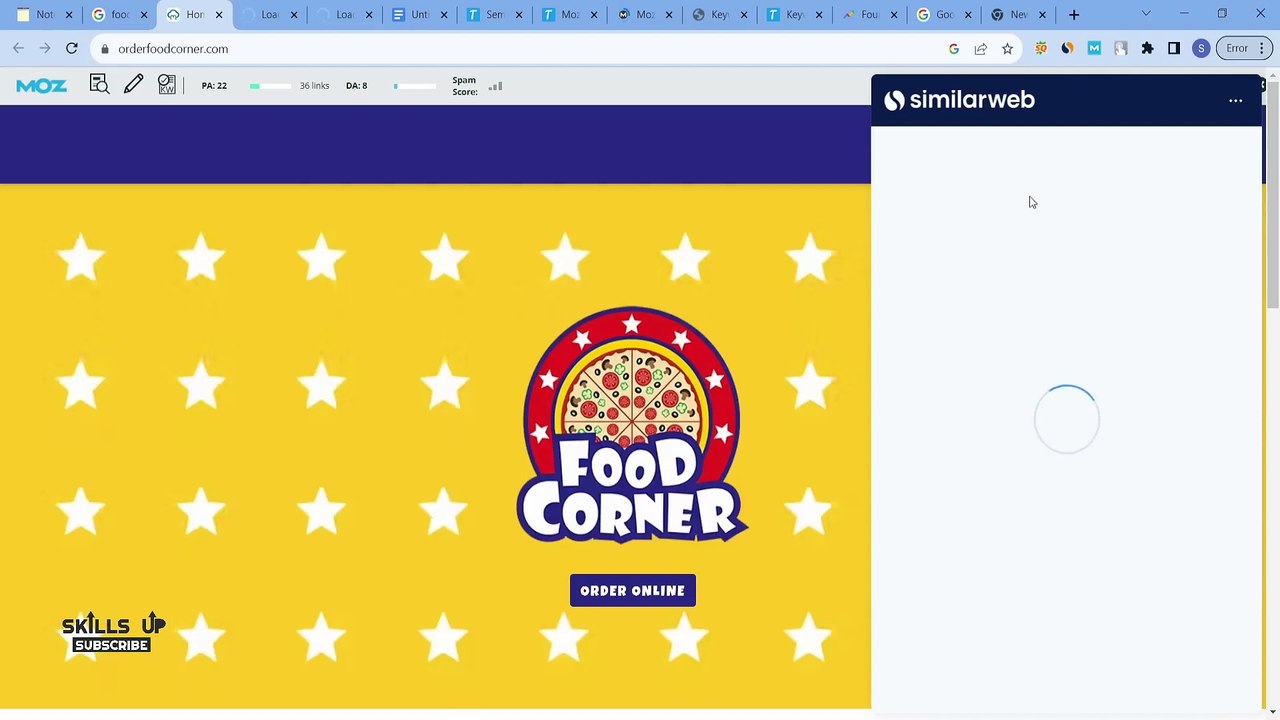The image size is (1280, 720).
Task: Share this page via the share icon
Action: (x=980, y=48)
